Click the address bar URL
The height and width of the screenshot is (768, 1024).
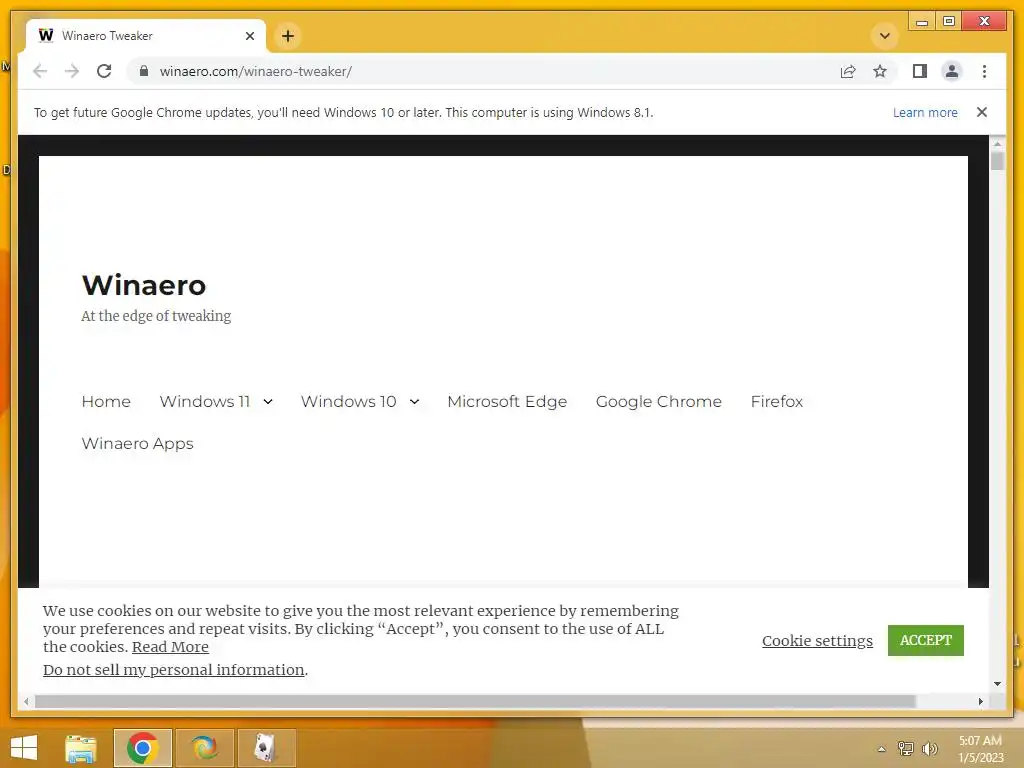tap(255, 71)
